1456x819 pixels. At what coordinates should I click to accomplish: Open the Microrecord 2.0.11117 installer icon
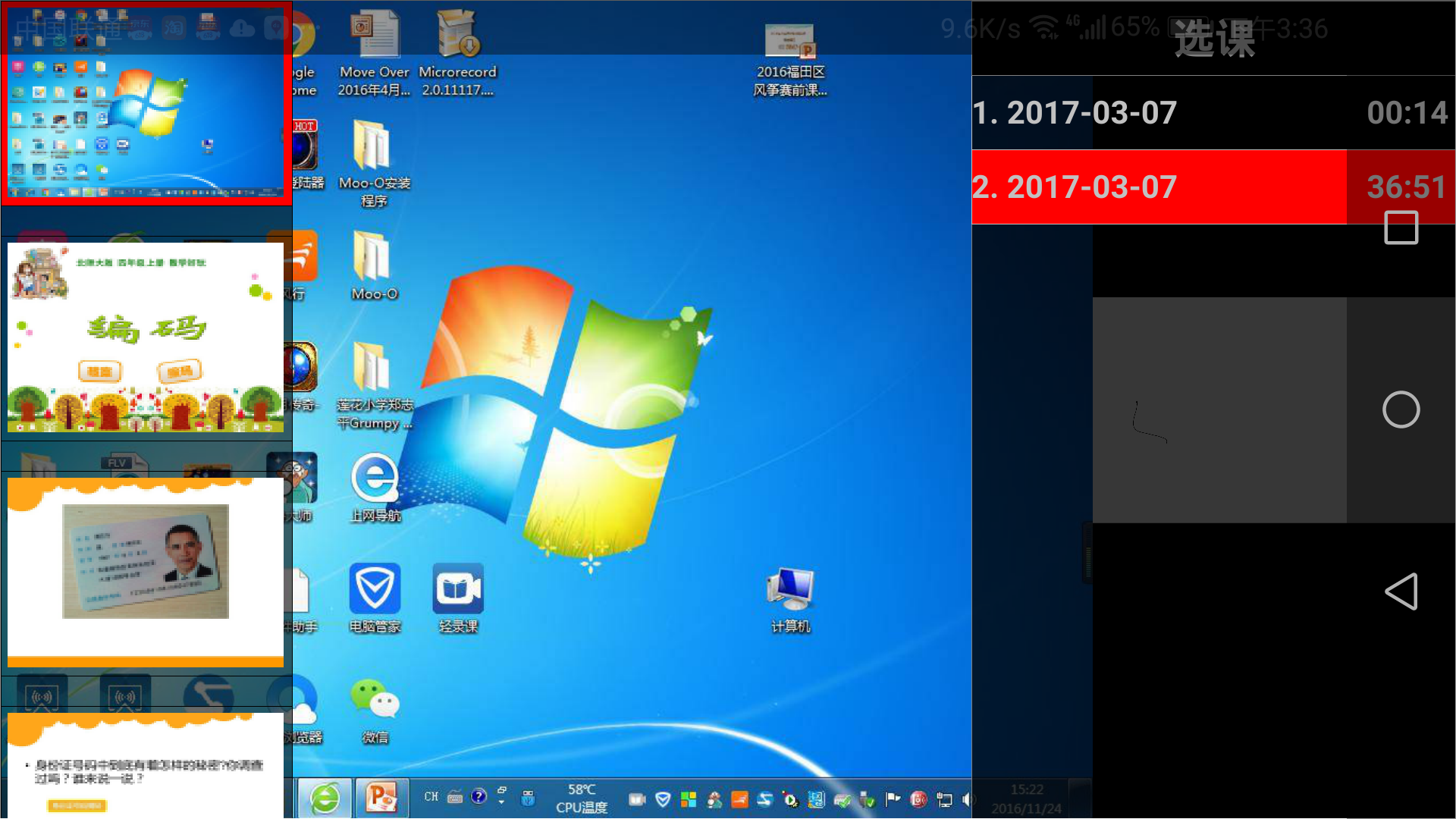(457, 53)
